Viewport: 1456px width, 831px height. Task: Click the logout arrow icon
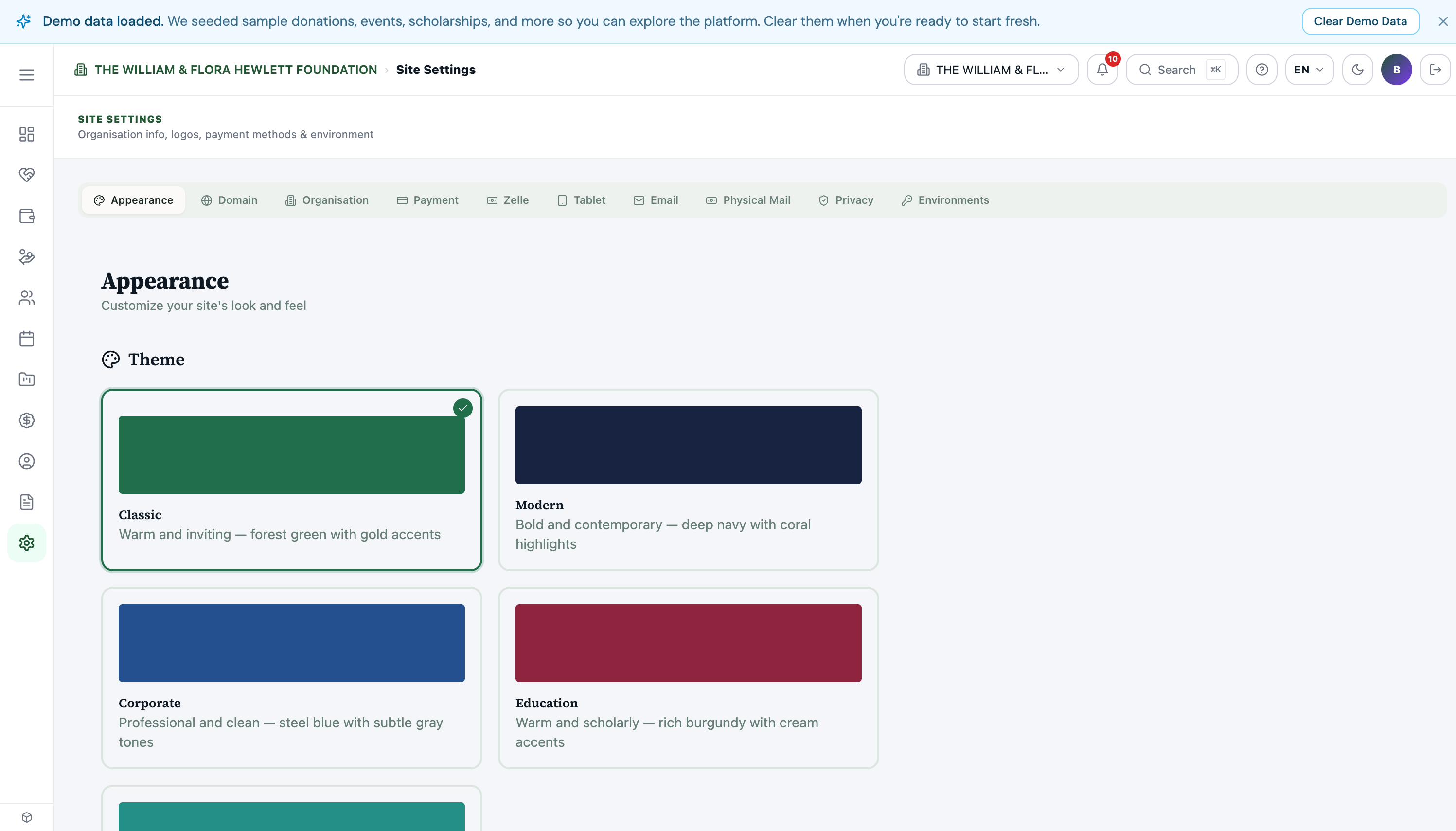(x=1435, y=70)
